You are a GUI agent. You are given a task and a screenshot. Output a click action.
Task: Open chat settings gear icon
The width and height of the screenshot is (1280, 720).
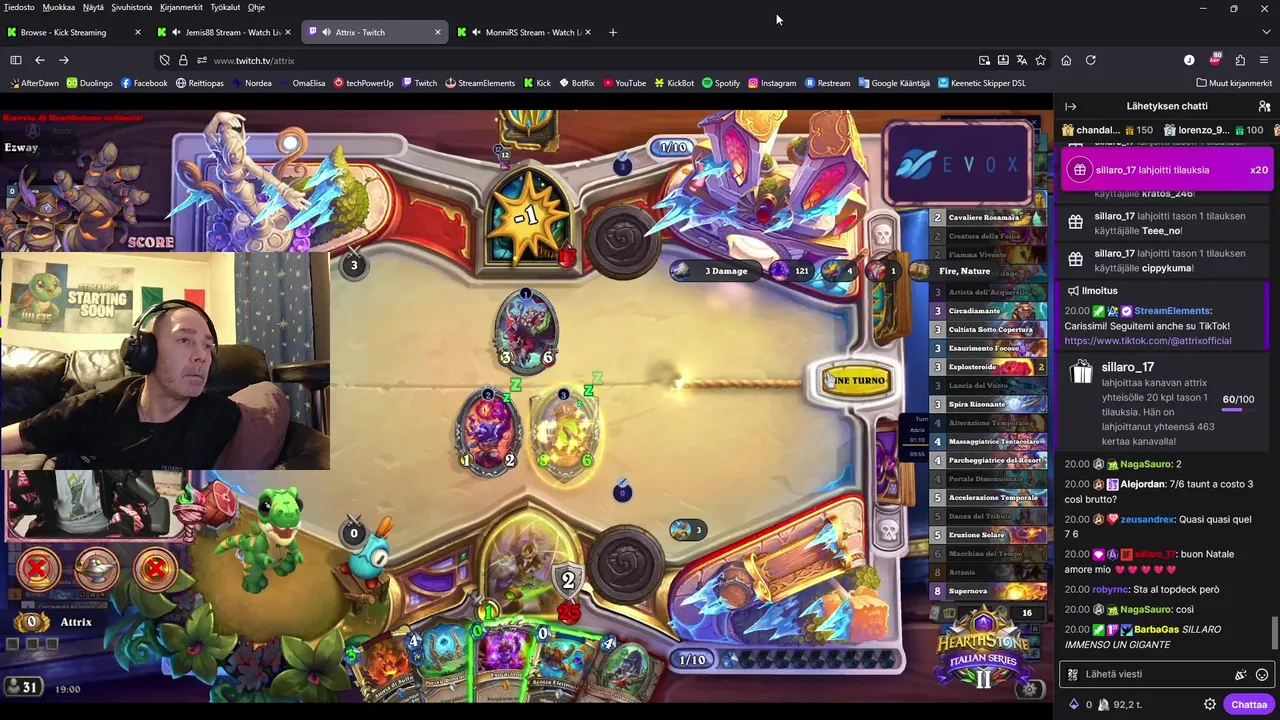(1210, 704)
